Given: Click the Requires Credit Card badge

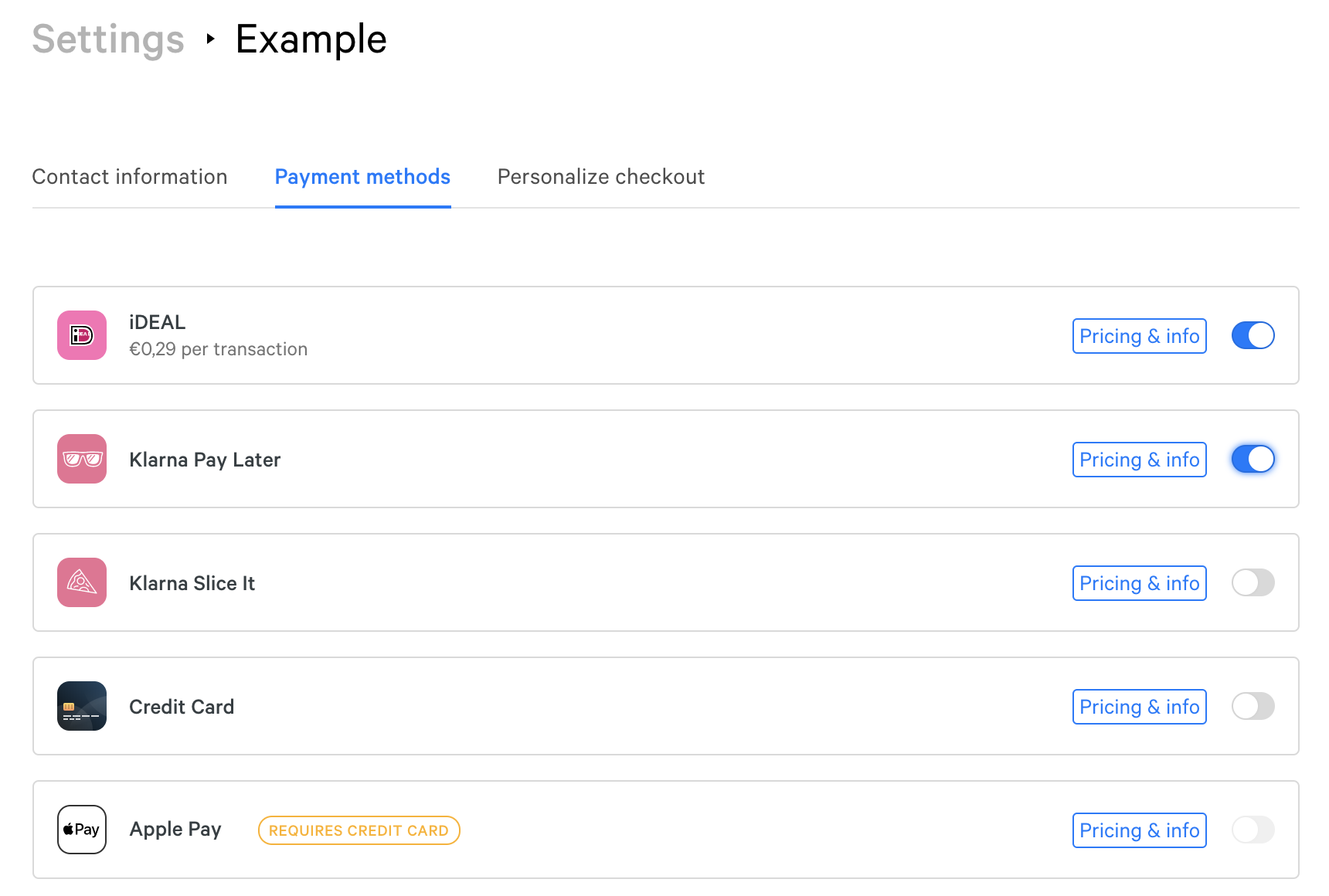Looking at the screenshot, I should 359,830.
